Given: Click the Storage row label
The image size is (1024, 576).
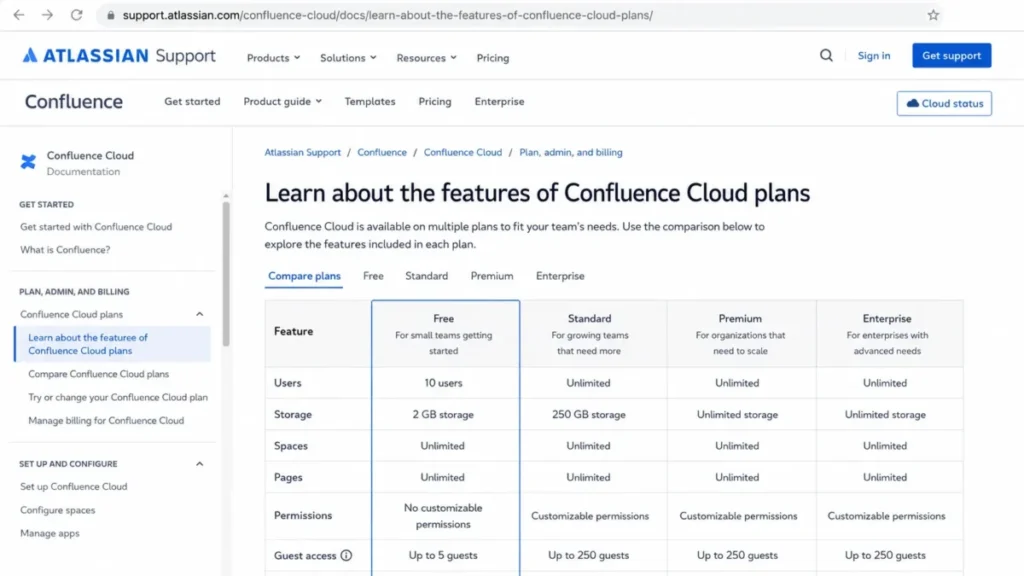Looking at the screenshot, I should click(293, 415).
